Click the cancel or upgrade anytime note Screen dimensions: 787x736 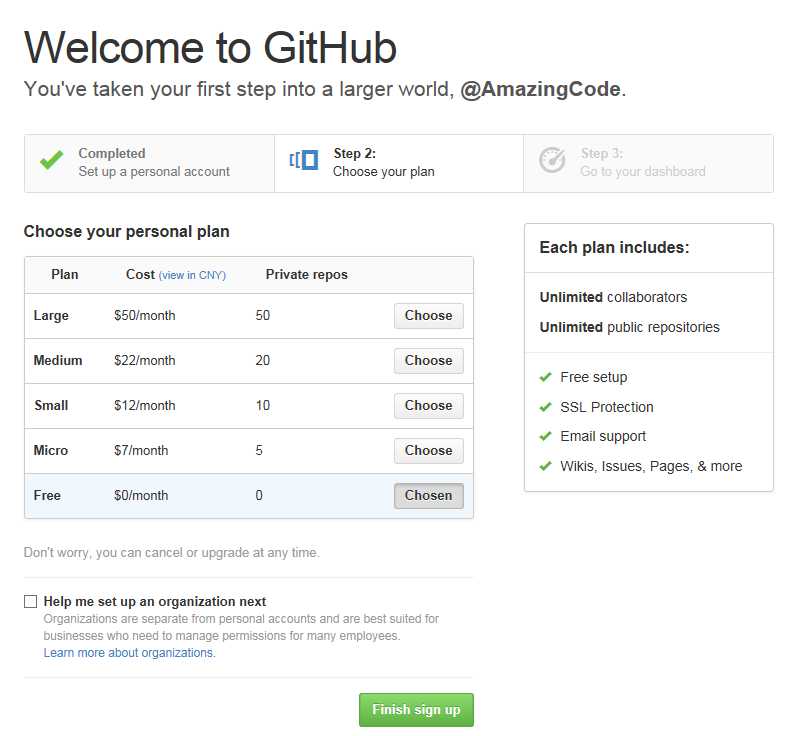pos(172,553)
